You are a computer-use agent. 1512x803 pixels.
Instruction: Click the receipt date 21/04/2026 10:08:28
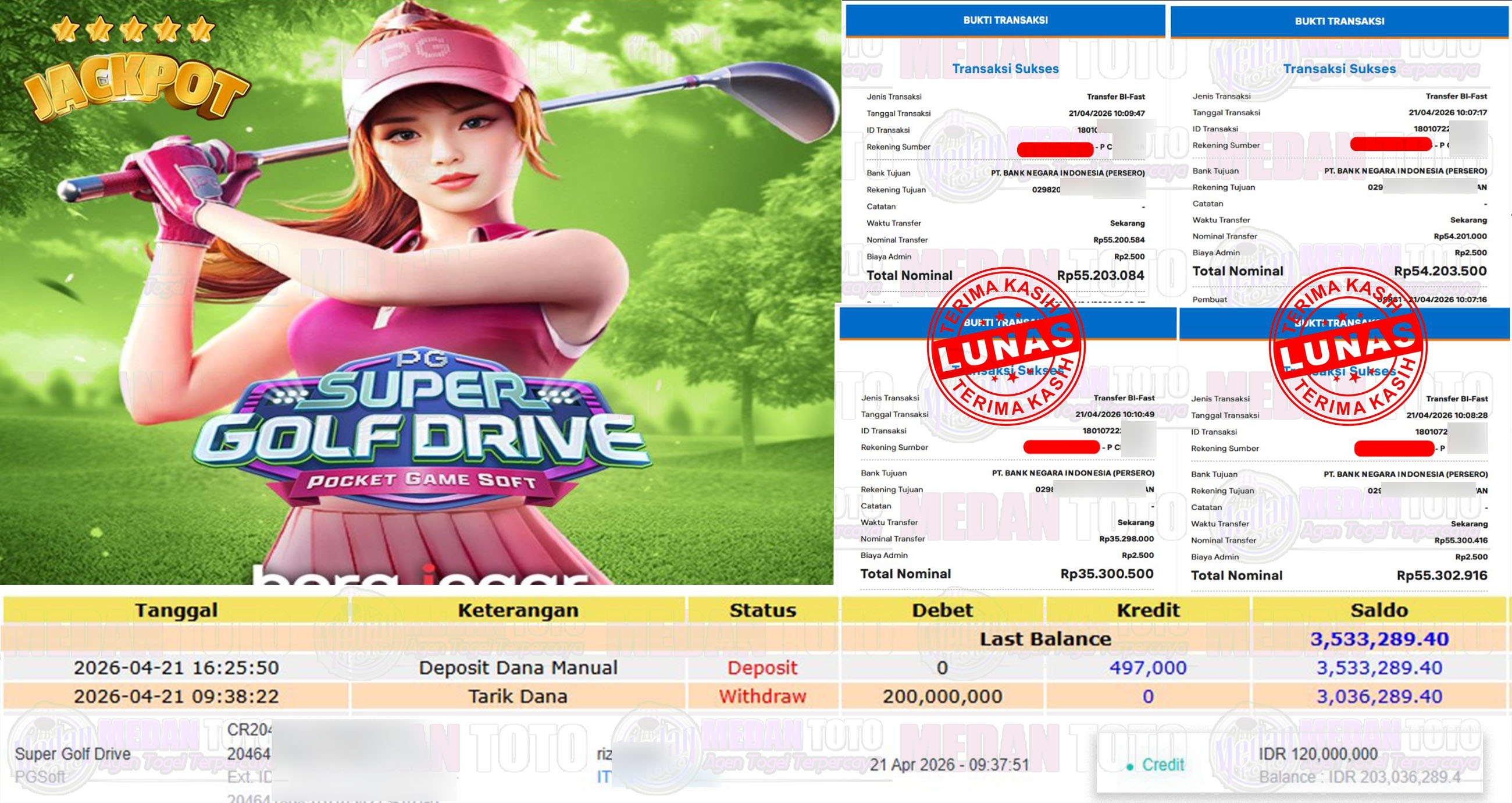(x=1447, y=415)
